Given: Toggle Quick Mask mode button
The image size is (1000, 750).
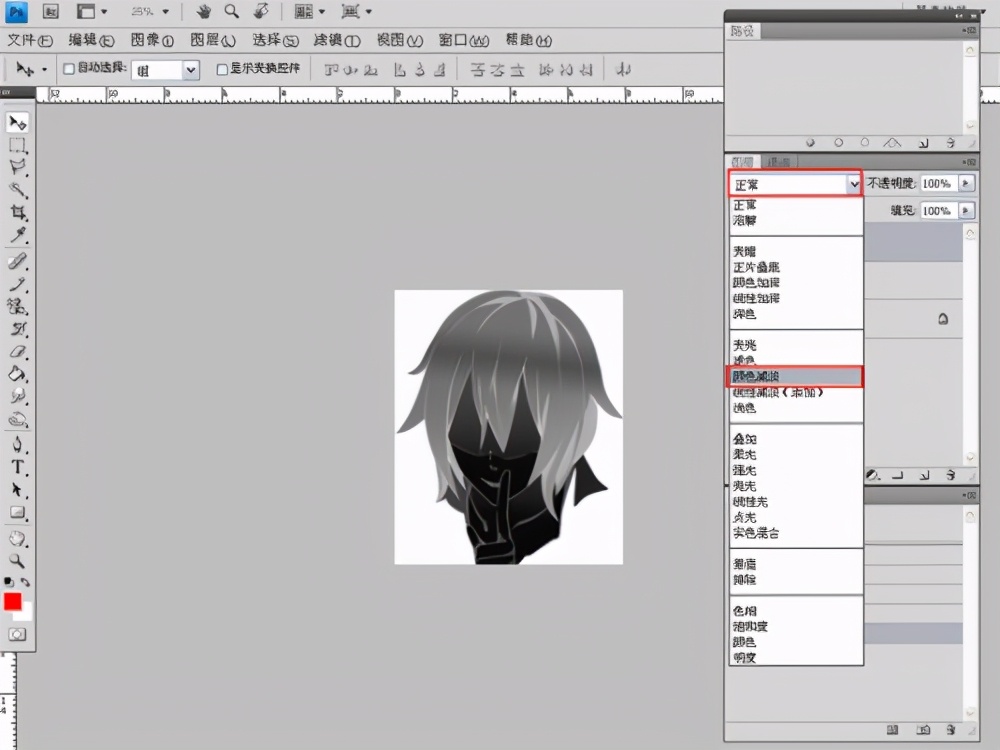Looking at the screenshot, I should 18,634.
